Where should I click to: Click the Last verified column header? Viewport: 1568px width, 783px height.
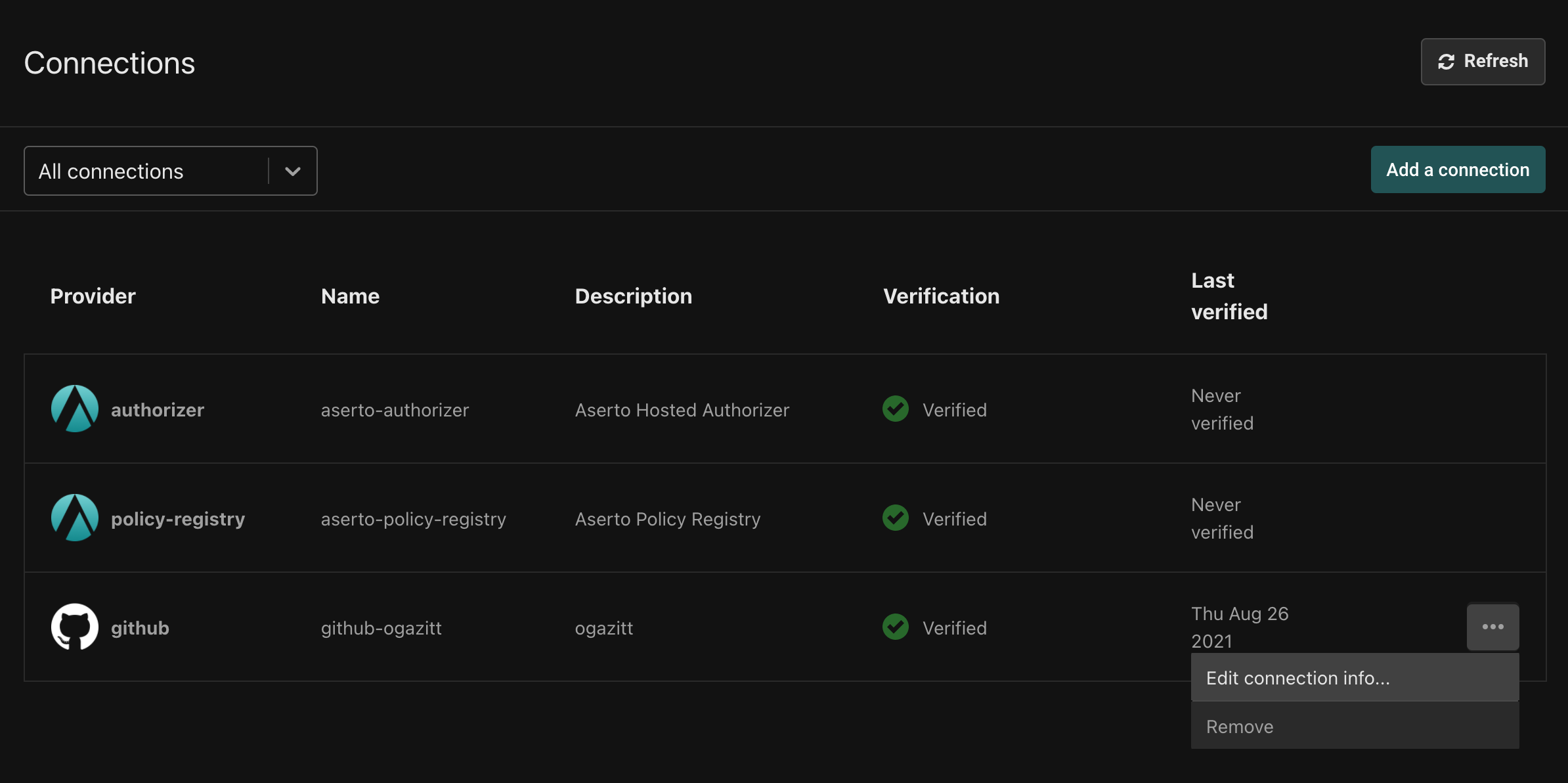(1229, 296)
